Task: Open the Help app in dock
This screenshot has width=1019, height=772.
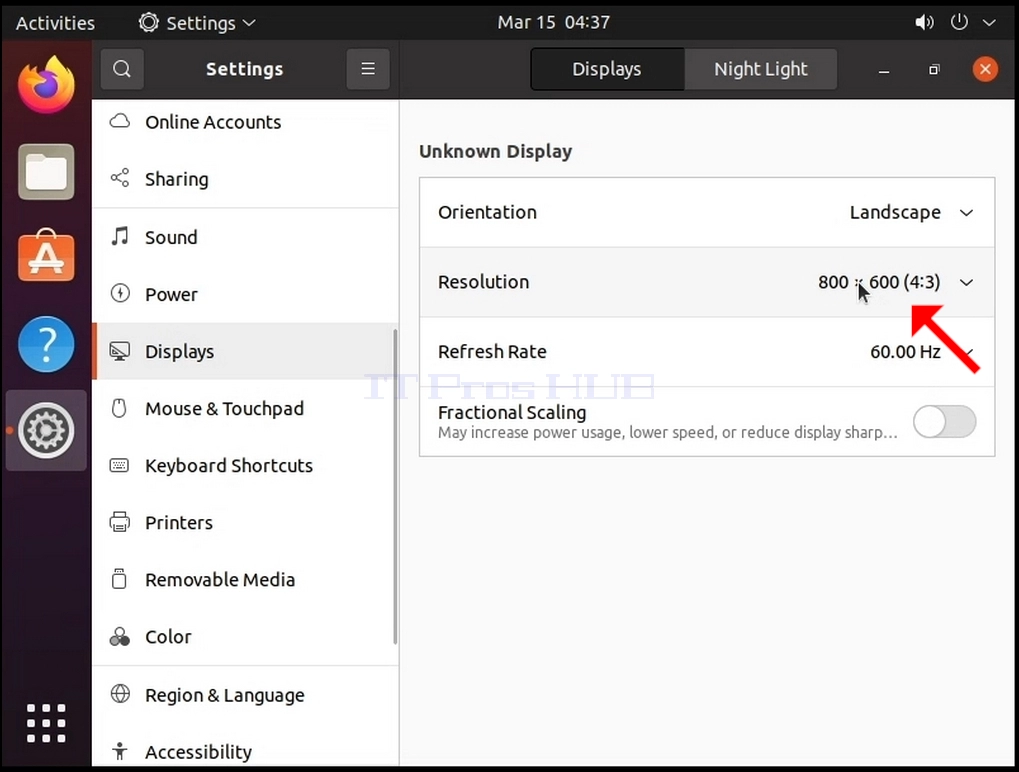Action: (46, 344)
